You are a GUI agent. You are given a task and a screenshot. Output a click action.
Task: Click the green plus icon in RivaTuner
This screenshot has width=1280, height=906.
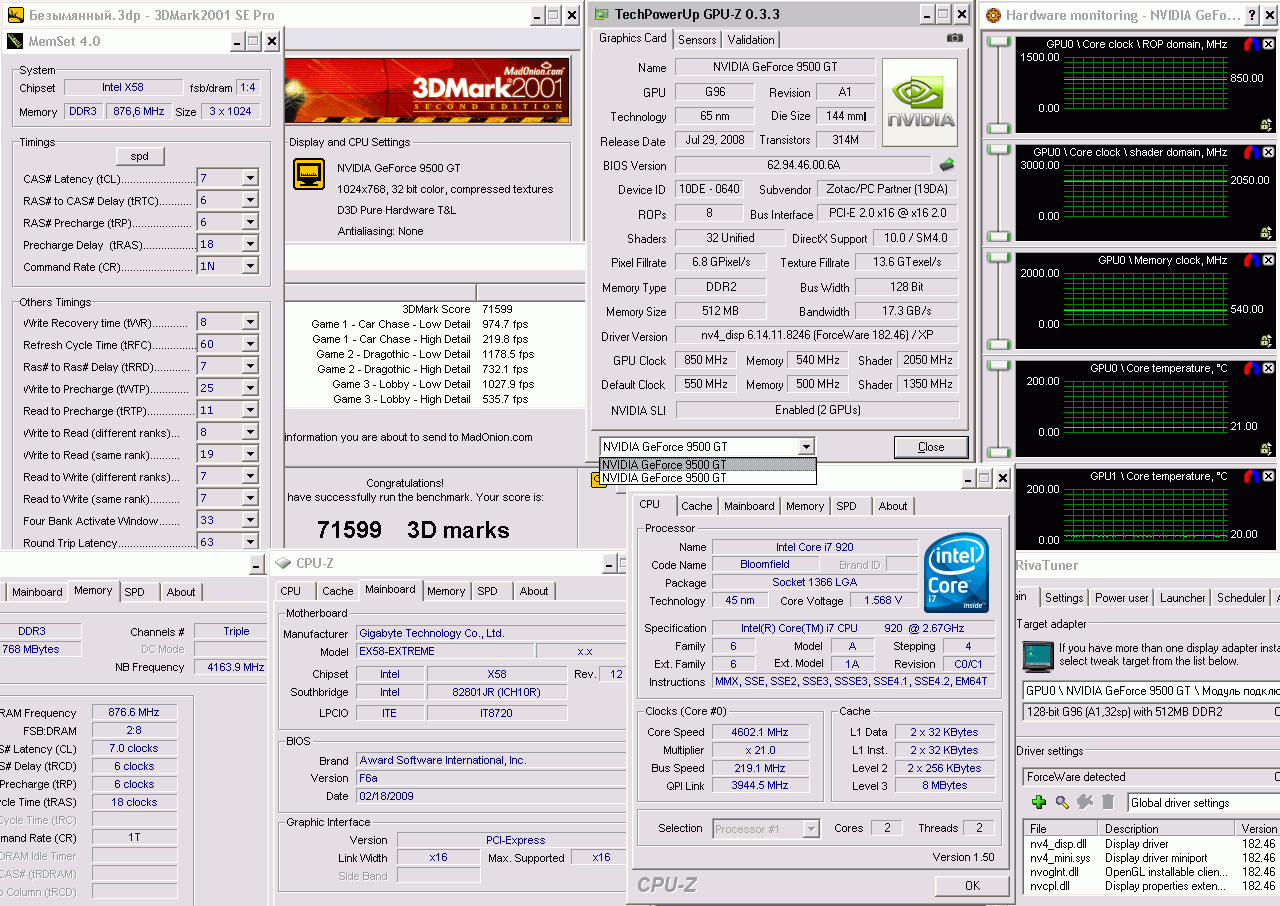[x=1039, y=802]
